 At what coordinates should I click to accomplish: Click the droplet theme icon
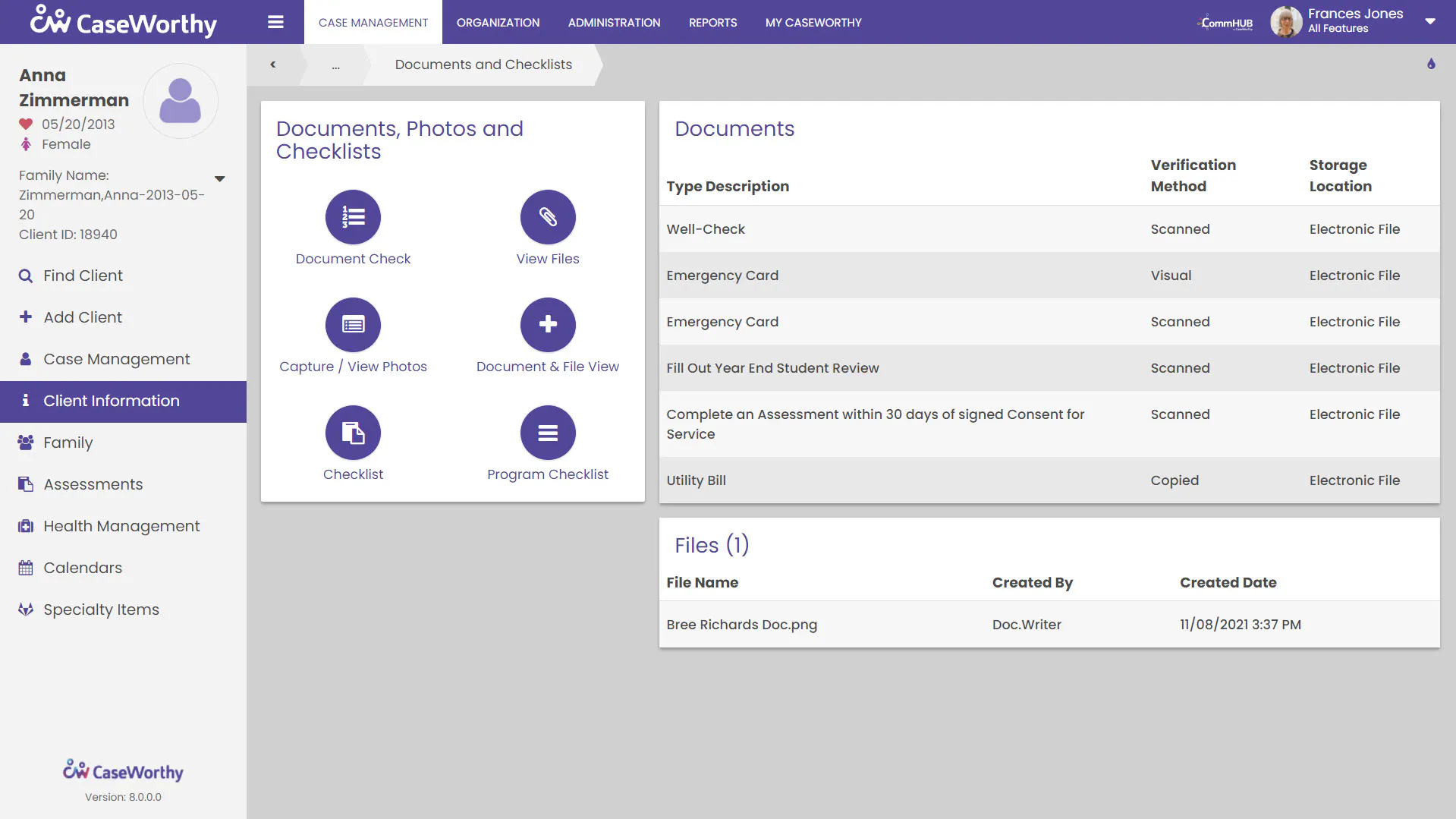coord(1431,64)
